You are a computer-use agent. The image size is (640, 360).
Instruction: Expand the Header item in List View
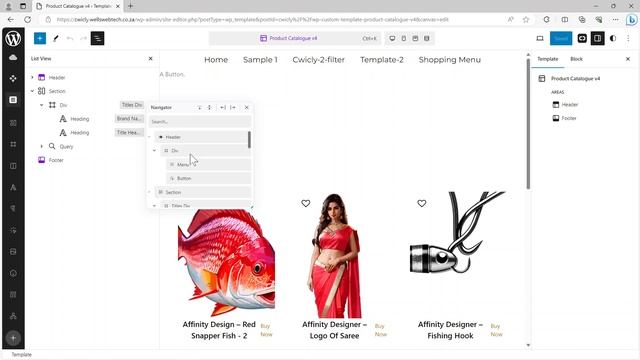32,77
